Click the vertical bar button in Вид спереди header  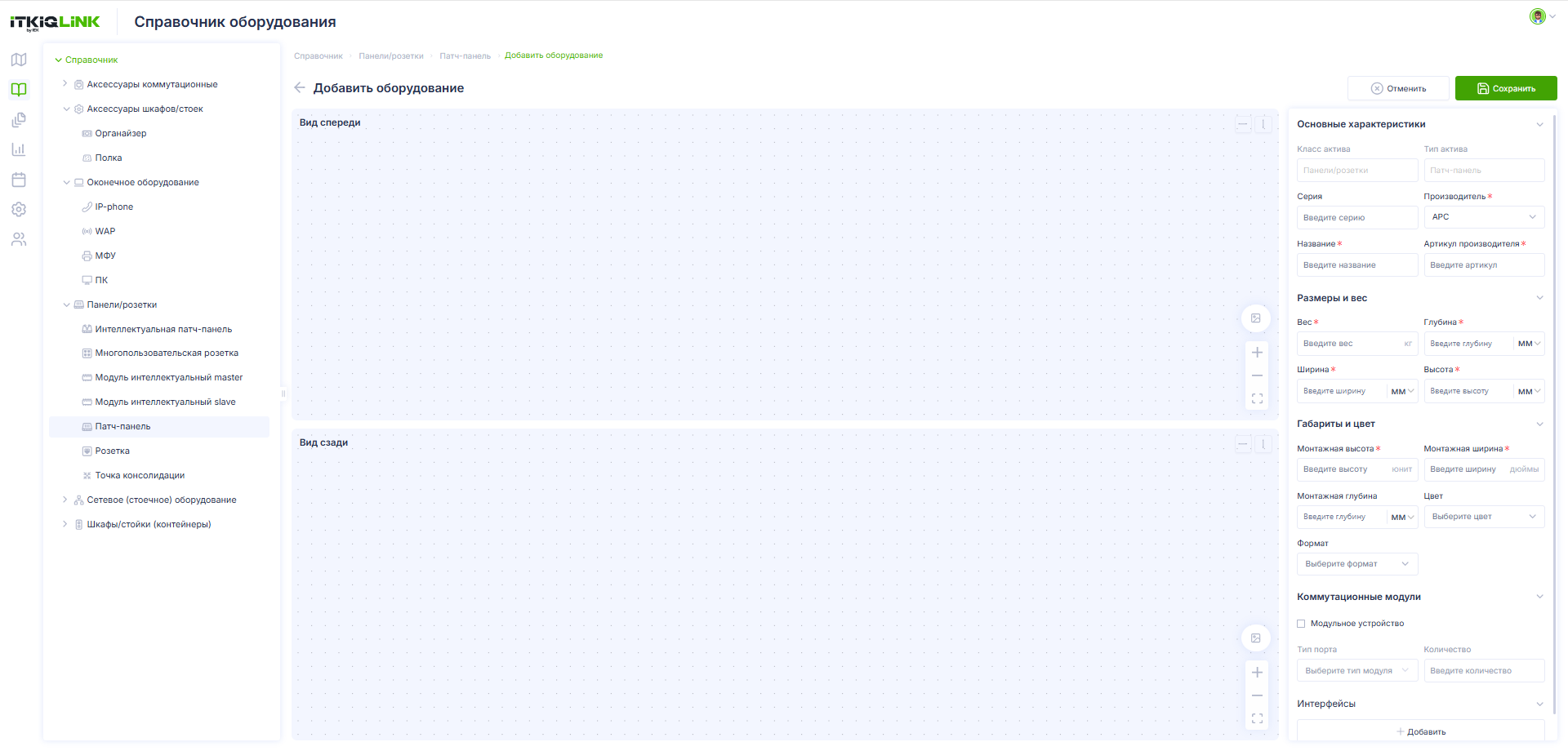coord(1263,124)
